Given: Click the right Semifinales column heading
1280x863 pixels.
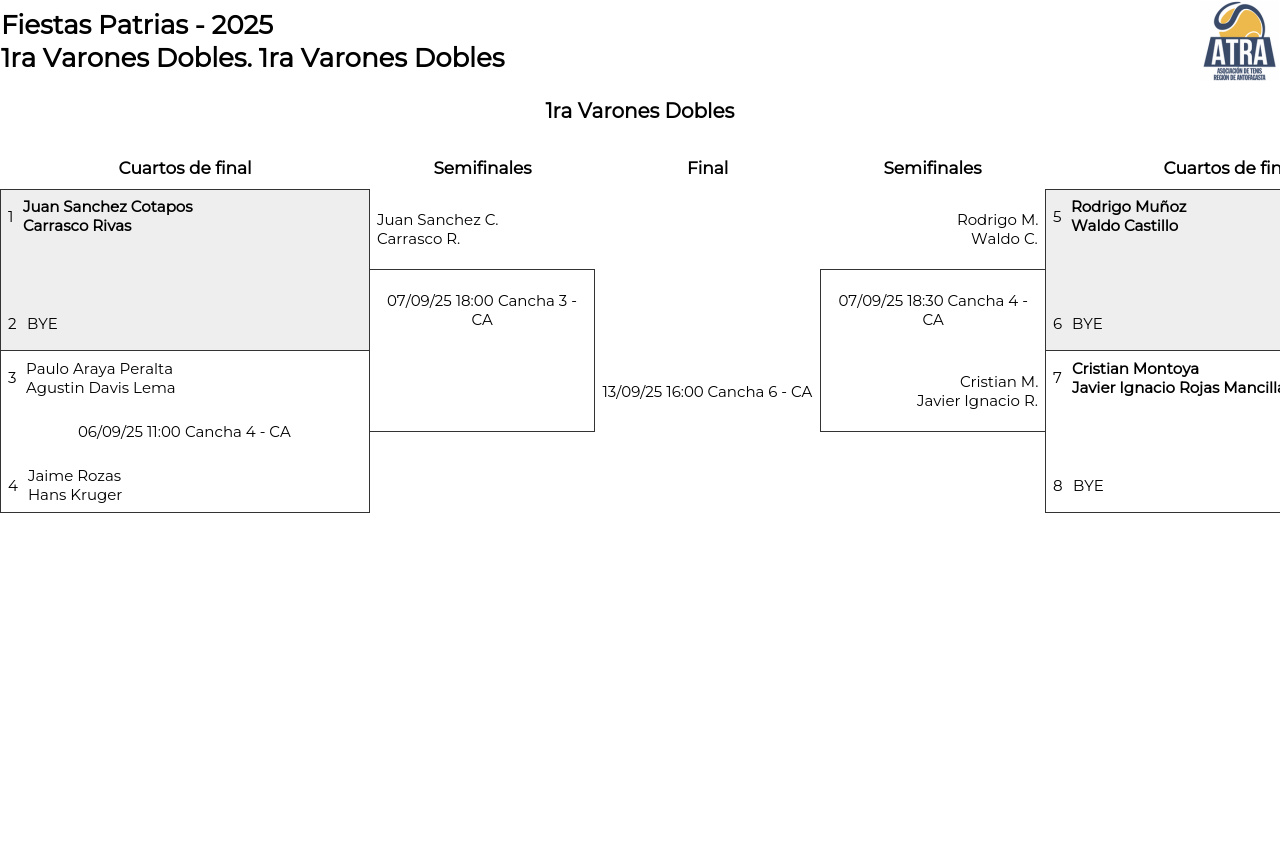Looking at the screenshot, I should point(932,168).
